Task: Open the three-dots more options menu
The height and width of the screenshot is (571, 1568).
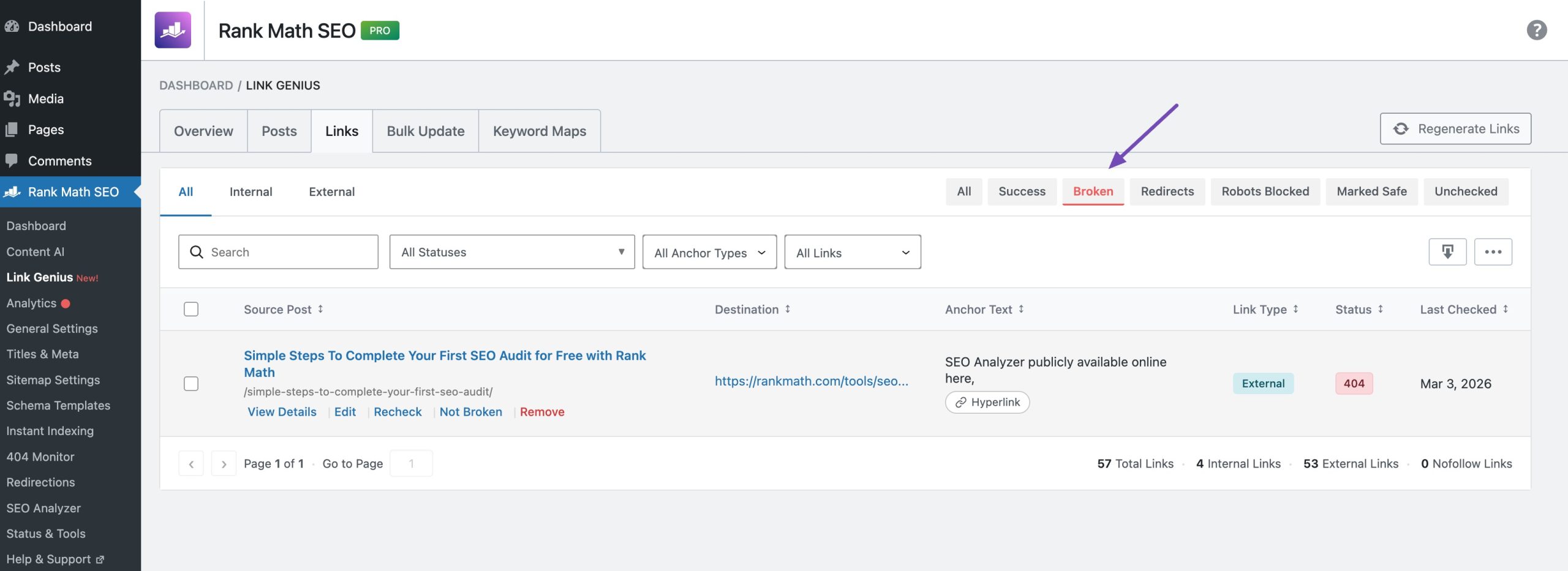Action: click(1493, 252)
